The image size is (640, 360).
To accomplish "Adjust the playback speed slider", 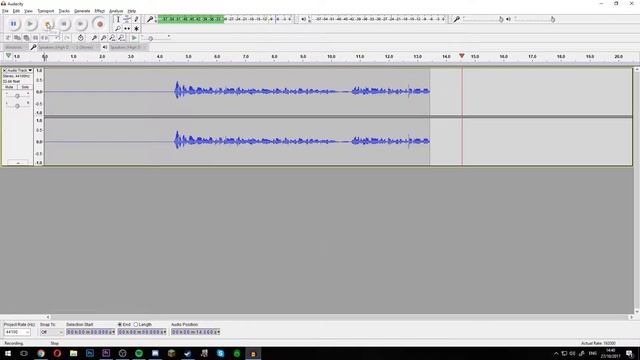I will [x=151, y=38].
